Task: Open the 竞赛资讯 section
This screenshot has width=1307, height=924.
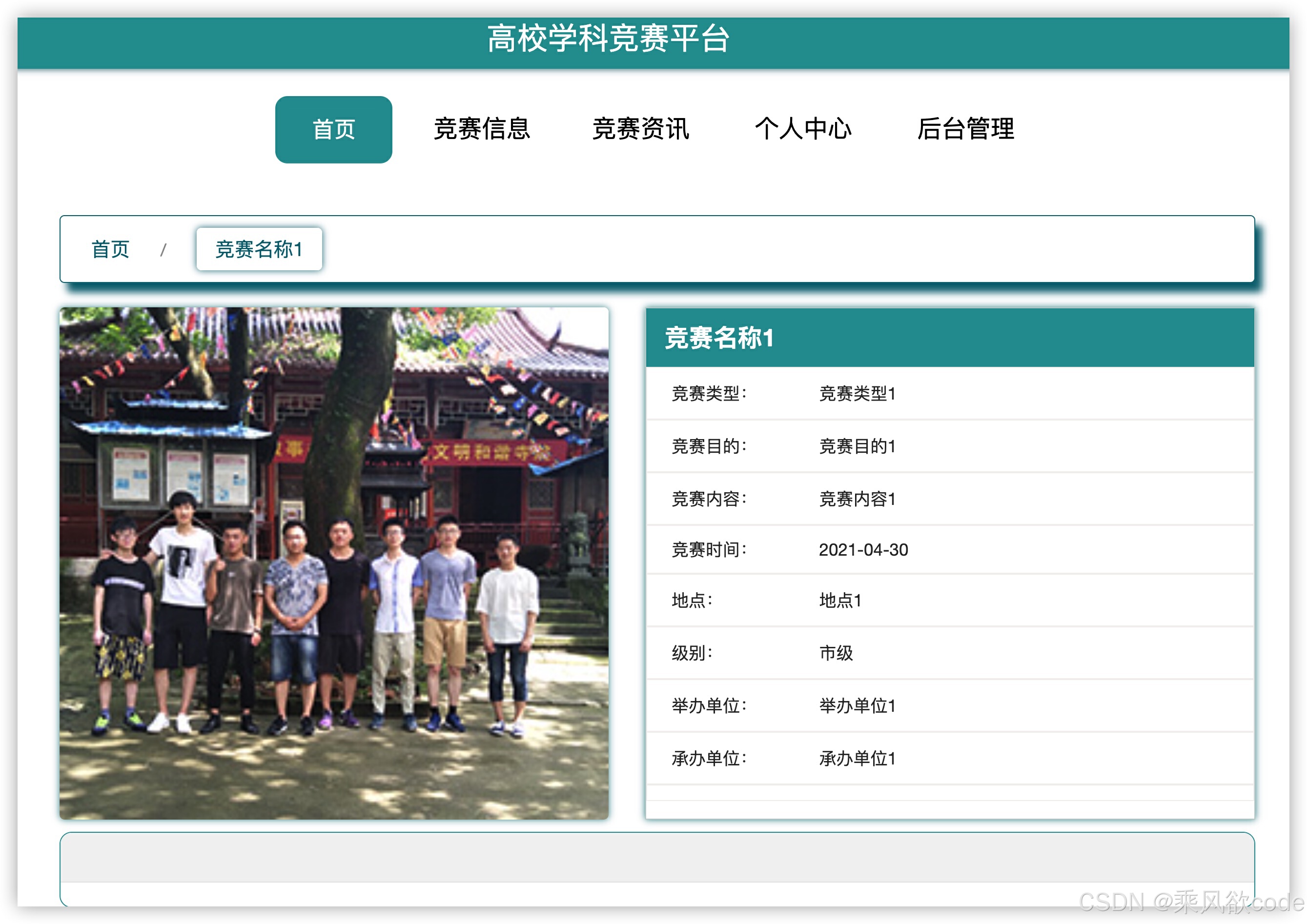Action: click(x=641, y=130)
